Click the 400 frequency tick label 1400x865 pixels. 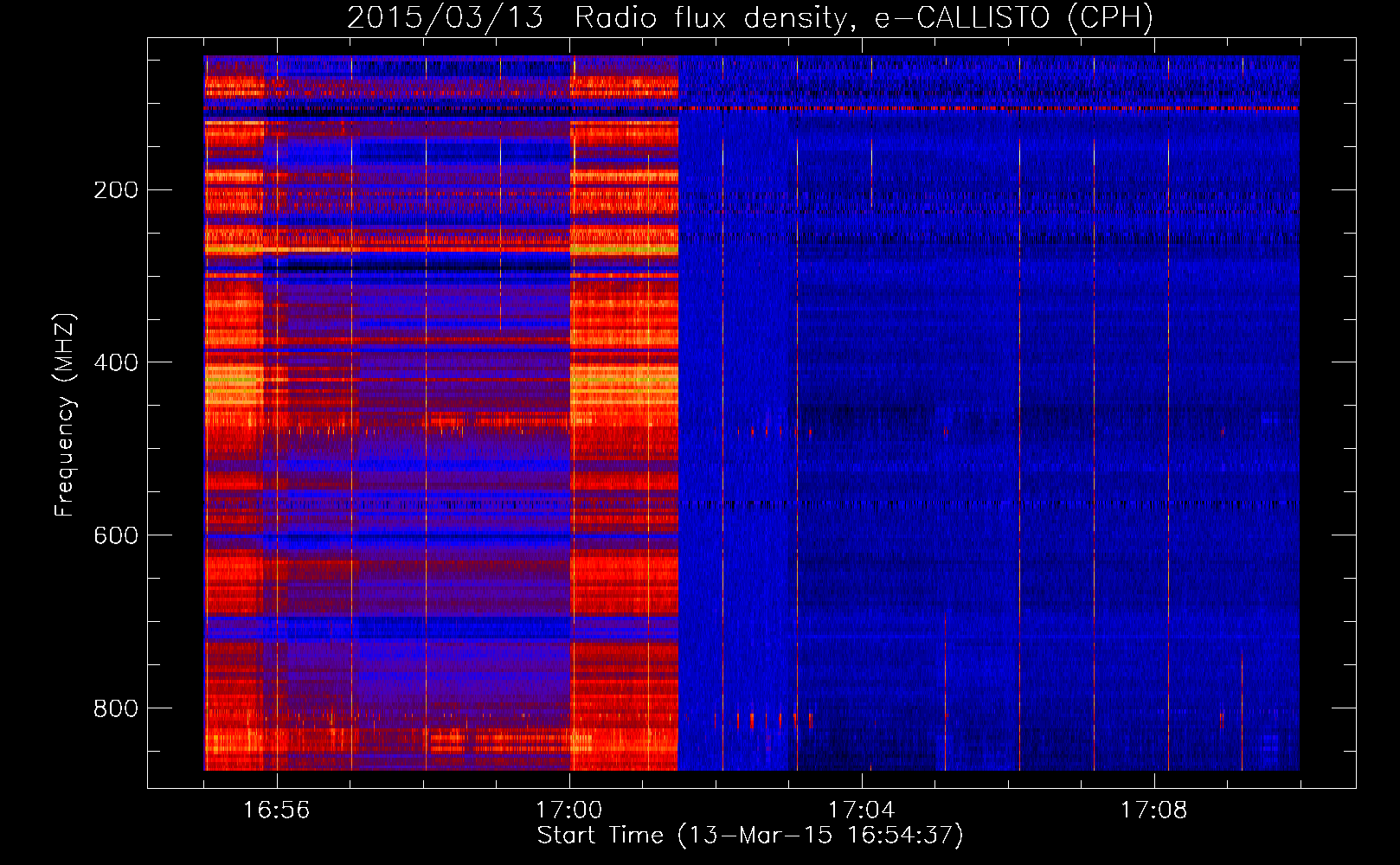(x=116, y=362)
